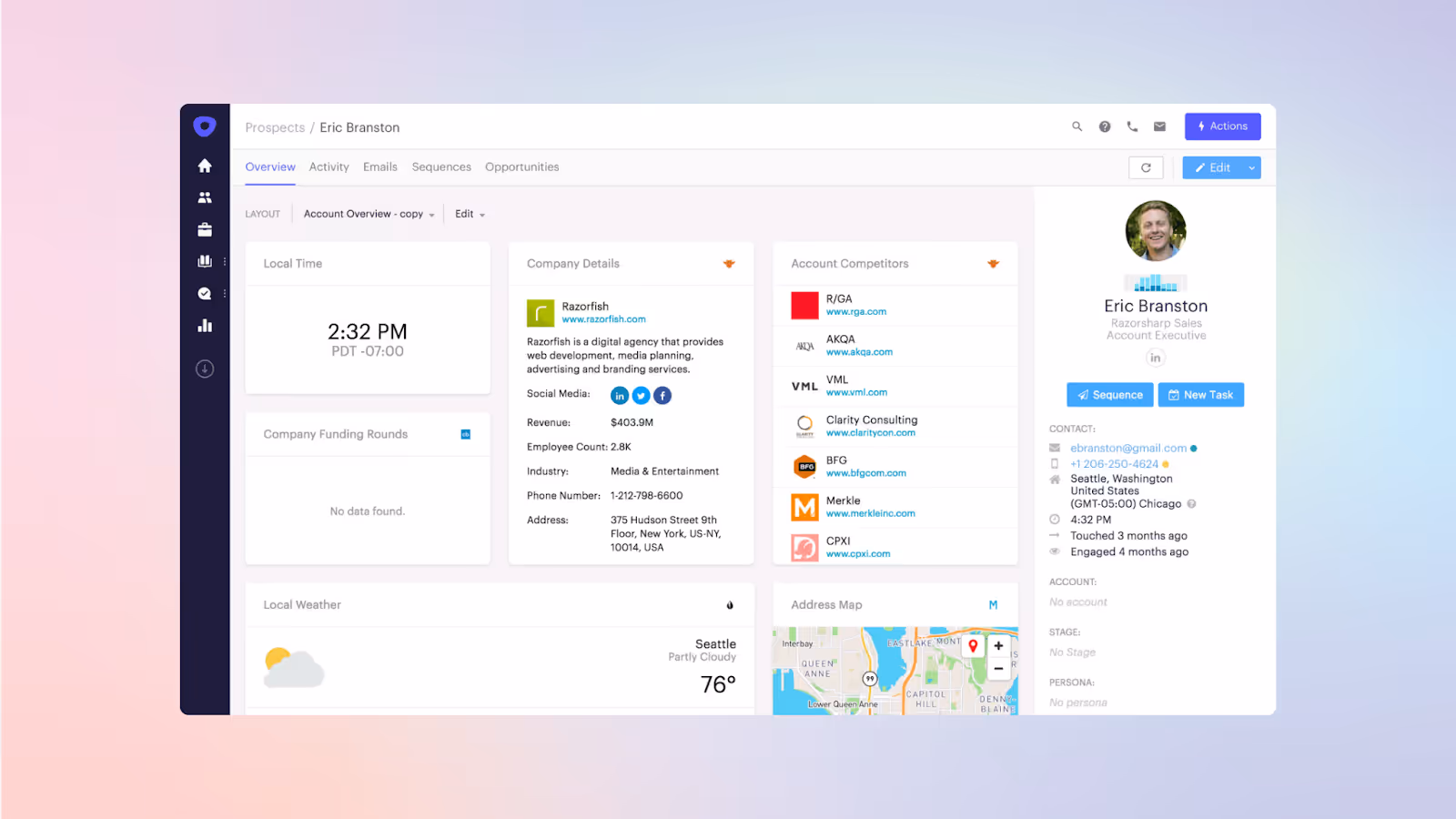This screenshot has height=819, width=1456.
Task: Open www.rga.com competitor link
Action: tap(856, 312)
